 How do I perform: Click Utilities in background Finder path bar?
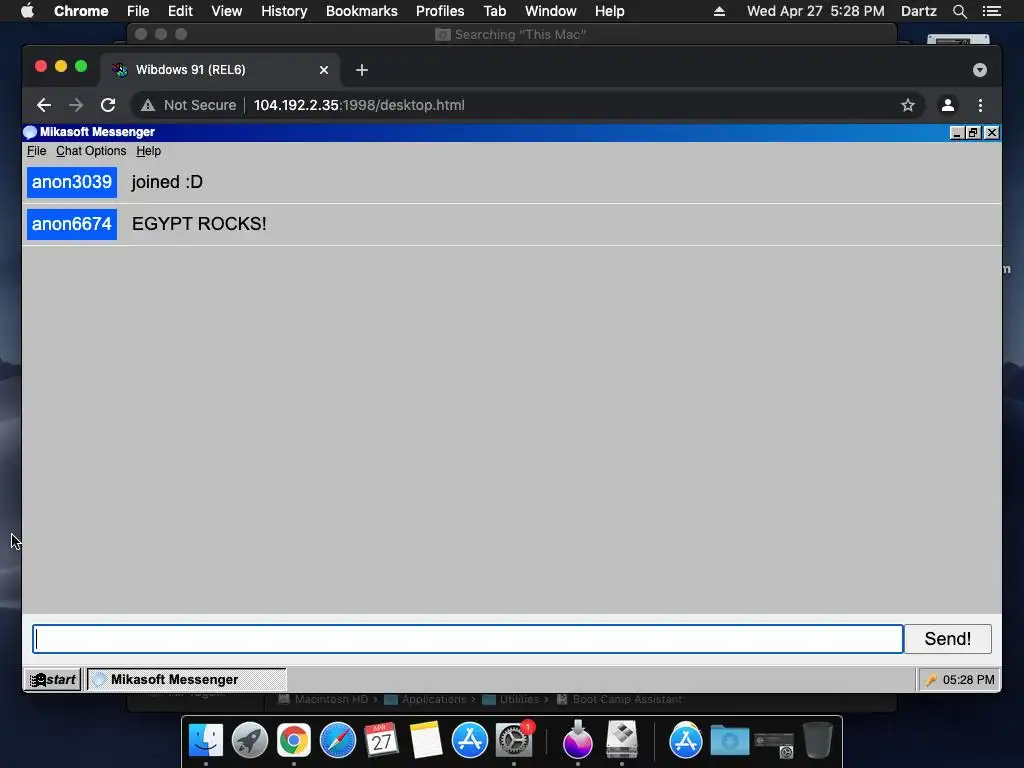pyautogui.click(x=519, y=699)
